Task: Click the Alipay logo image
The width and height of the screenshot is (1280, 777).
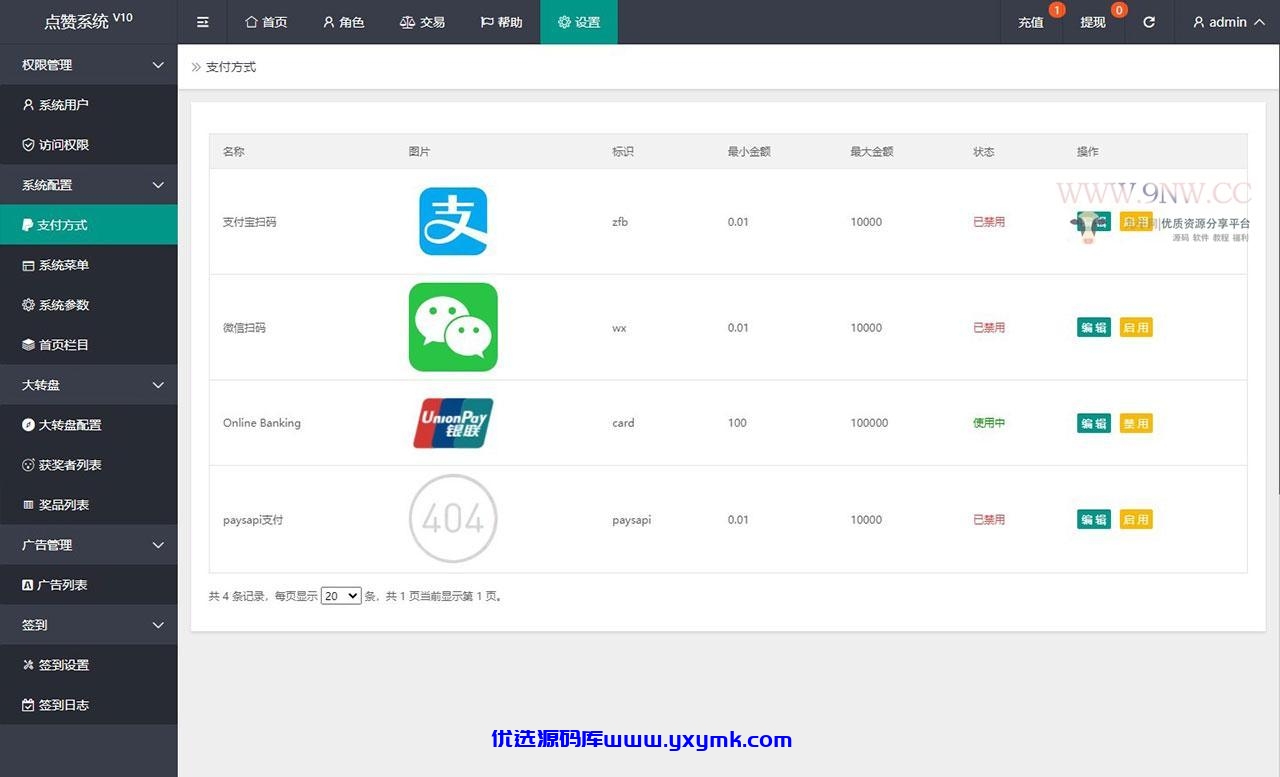Action: 453,221
